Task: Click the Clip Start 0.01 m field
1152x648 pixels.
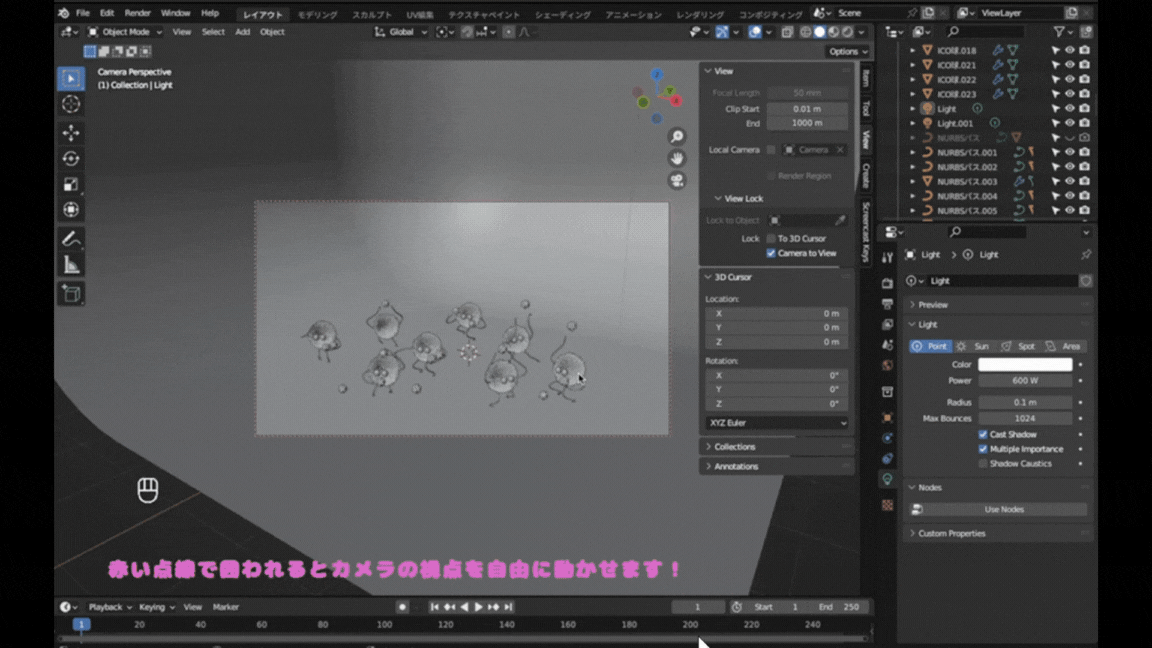Action: (x=807, y=109)
